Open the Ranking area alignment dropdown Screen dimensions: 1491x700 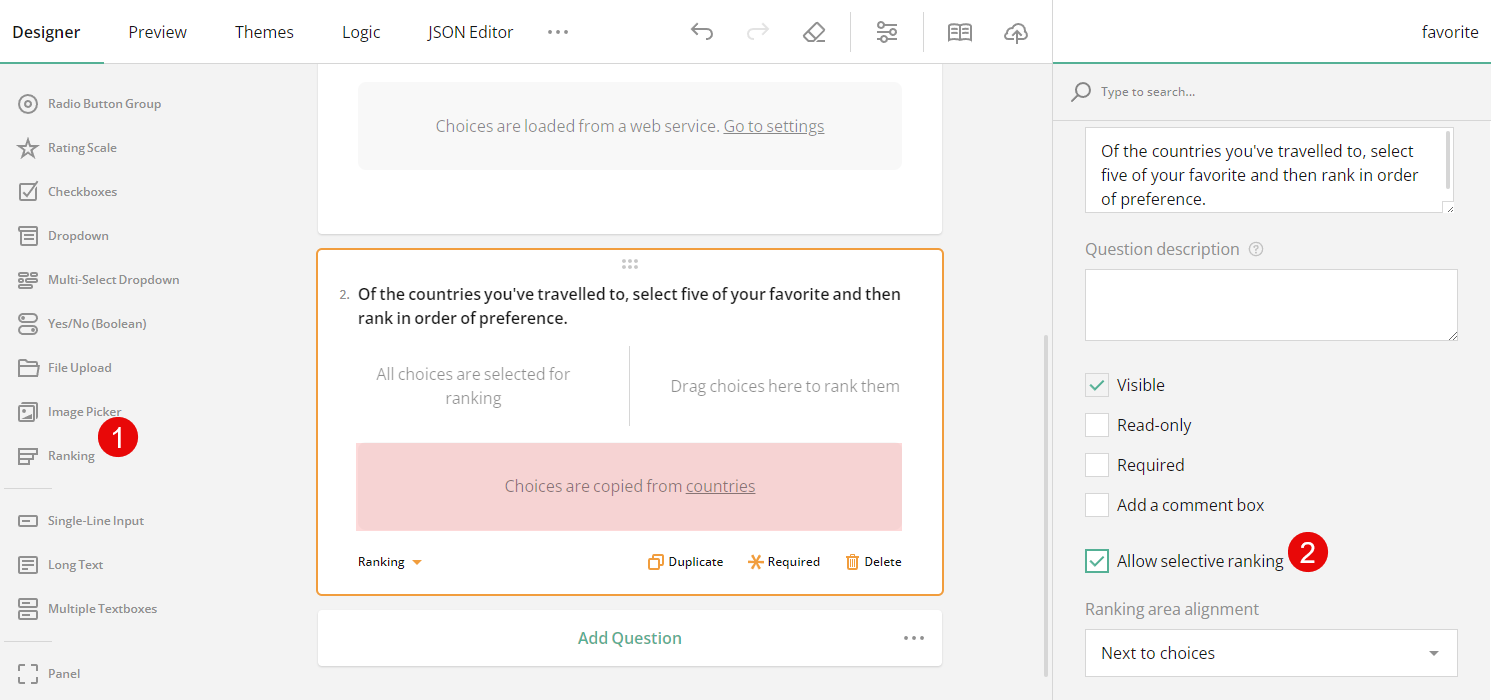[1270, 653]
